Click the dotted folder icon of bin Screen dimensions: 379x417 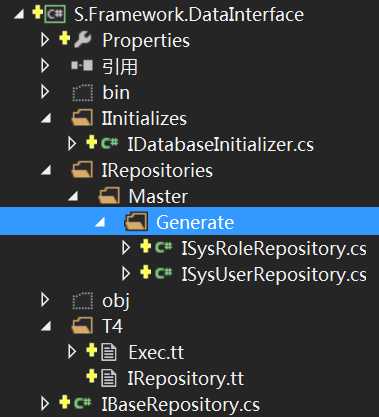pyautogui.click(x=83, y=92)
